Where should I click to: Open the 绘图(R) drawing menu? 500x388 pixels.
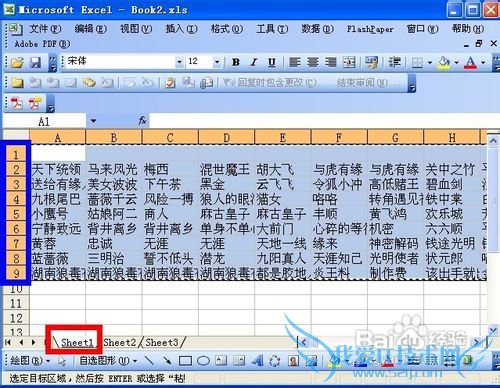coord(30,361)
